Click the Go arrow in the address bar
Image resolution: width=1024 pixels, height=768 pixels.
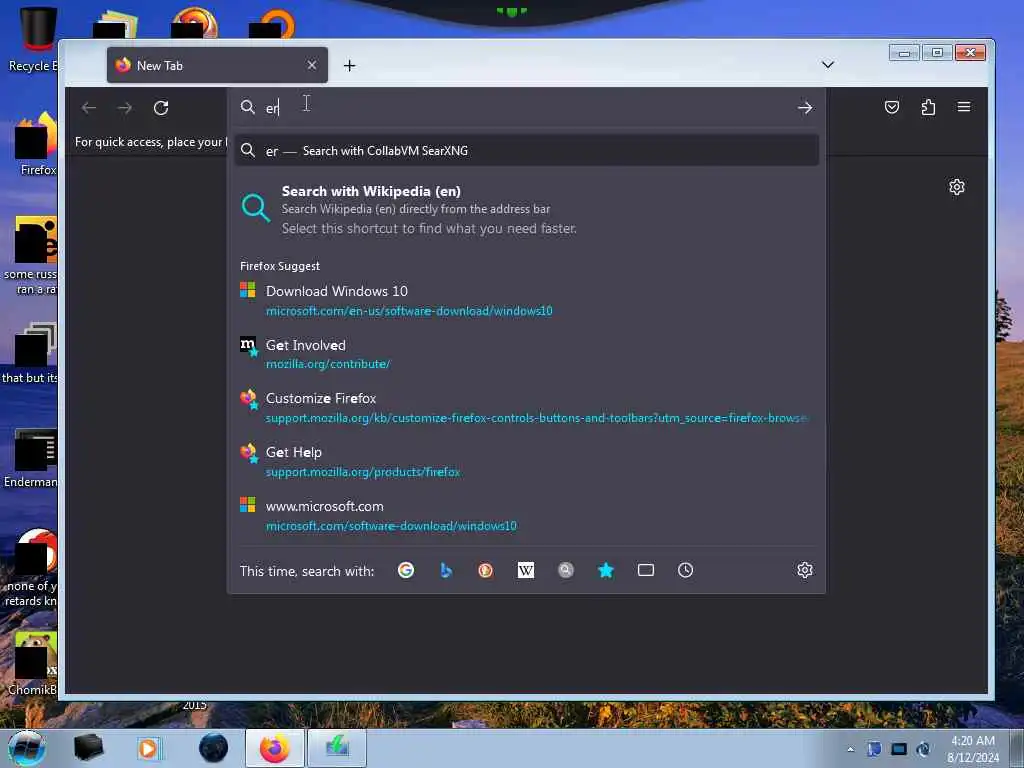tap(805, 108)
